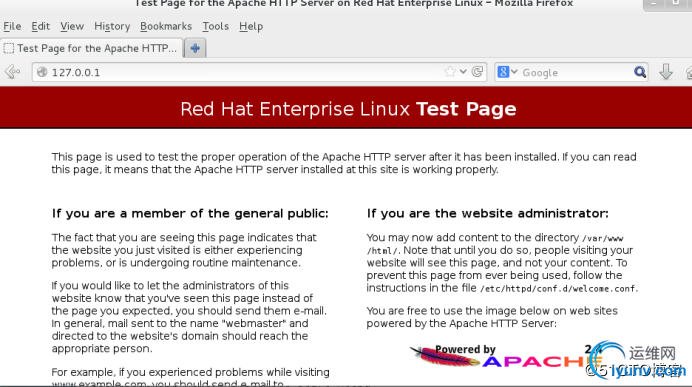The image size is (692, 387).
Task: Open the Tools menu
Action: pos(215,26)
